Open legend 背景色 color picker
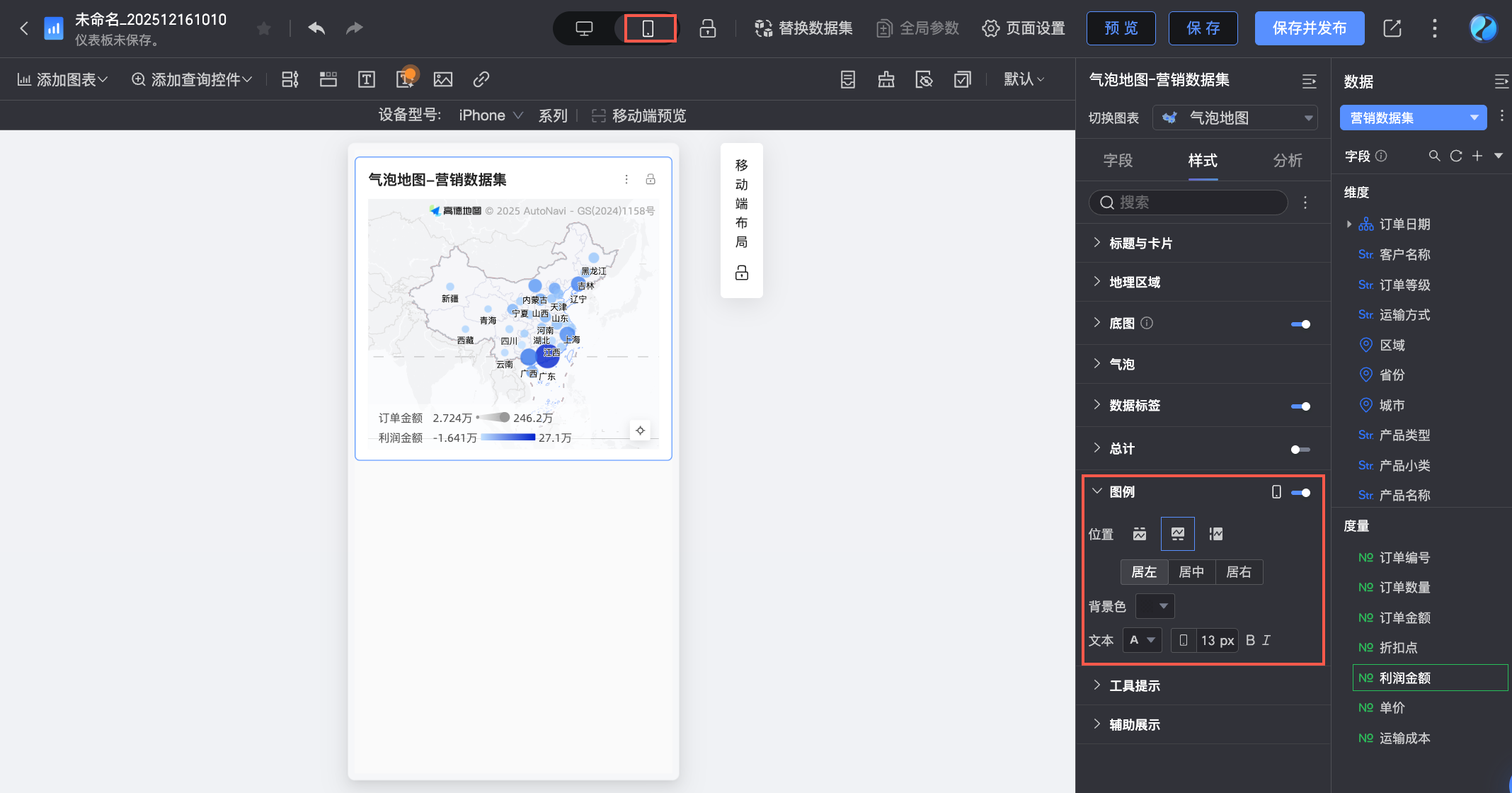The image size is (1512, 793). [x=1155, y=606]
